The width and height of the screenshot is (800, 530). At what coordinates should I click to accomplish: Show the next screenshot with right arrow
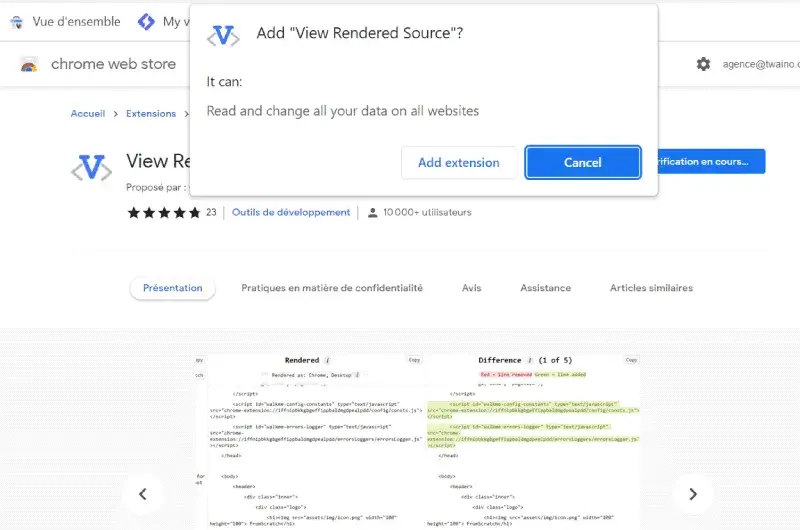click(692, 493)
